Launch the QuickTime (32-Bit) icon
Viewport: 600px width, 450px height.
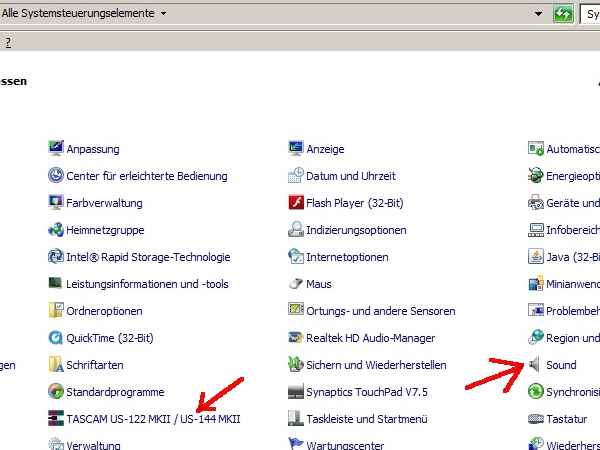coord(56,338)
